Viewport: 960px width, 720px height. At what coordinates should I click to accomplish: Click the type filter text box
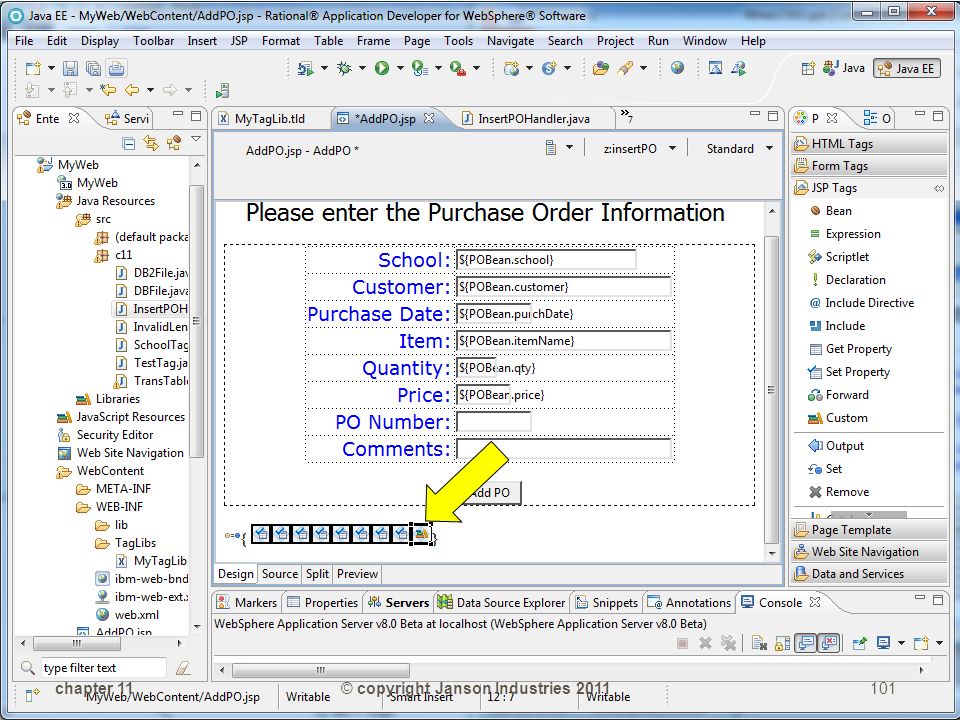(x=103, y=668)
